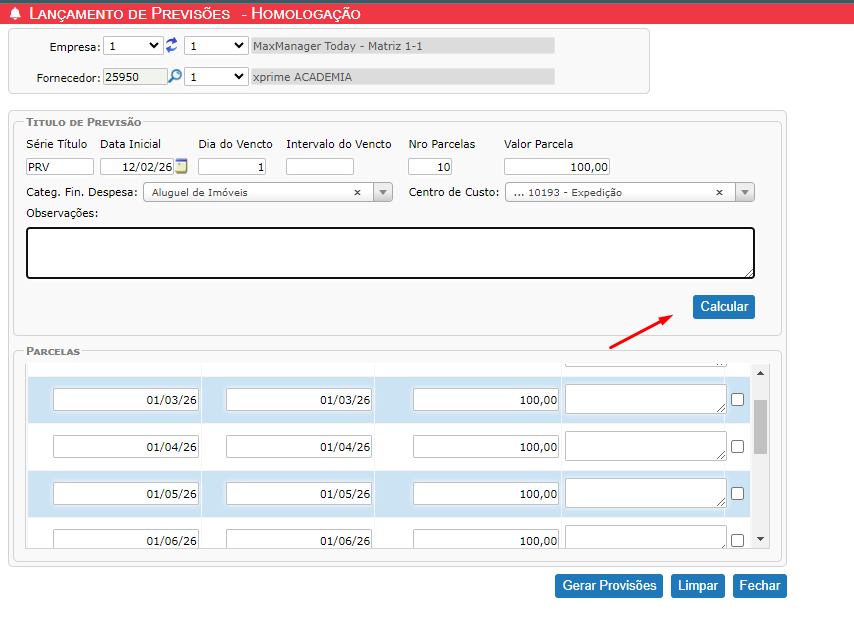This screenshot has width=854, height=643.
Task: Open the first Empresa dropdown
Action: tap(132, 45)
